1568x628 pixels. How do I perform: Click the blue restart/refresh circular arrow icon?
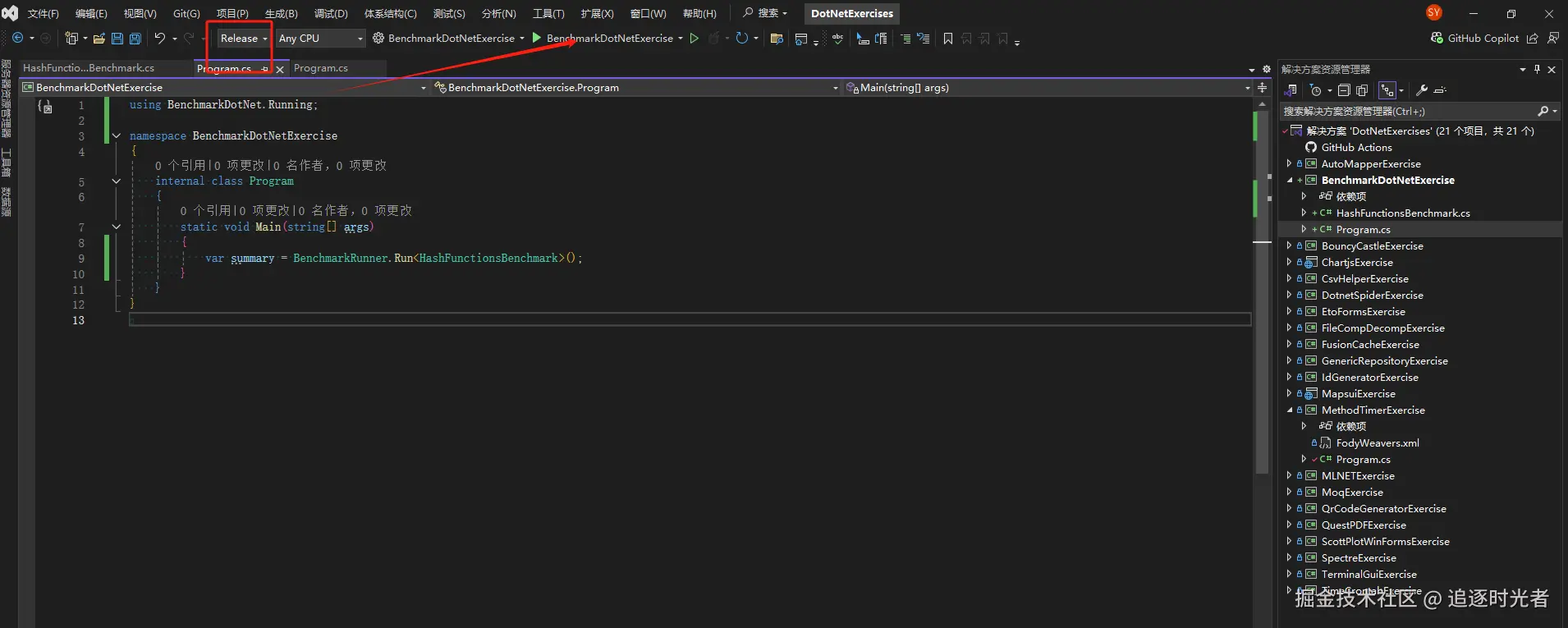pyautogui.click(x=742, y=38)
